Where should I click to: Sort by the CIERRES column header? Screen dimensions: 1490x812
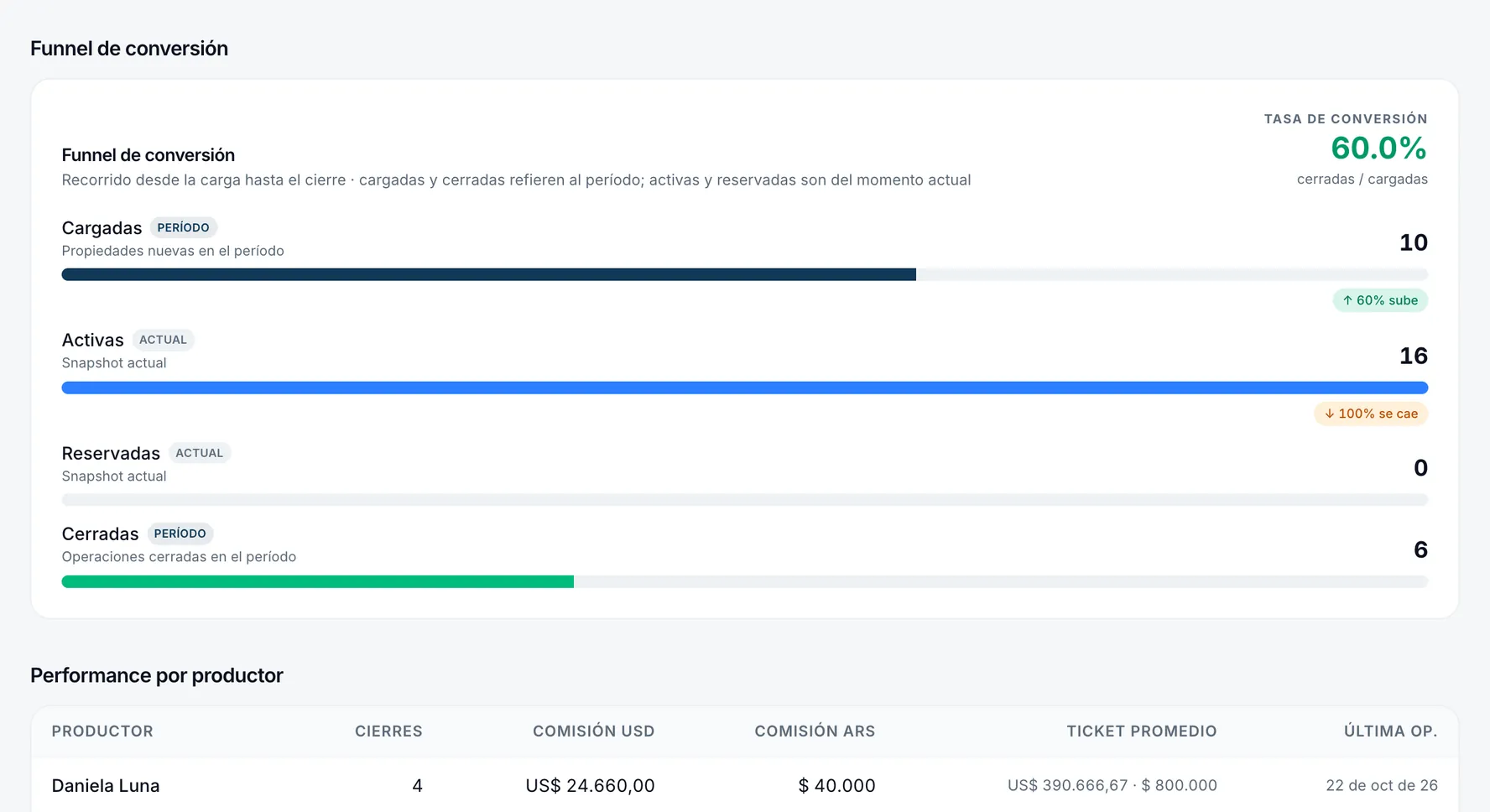pyautogui.click(x=388, y=731)
